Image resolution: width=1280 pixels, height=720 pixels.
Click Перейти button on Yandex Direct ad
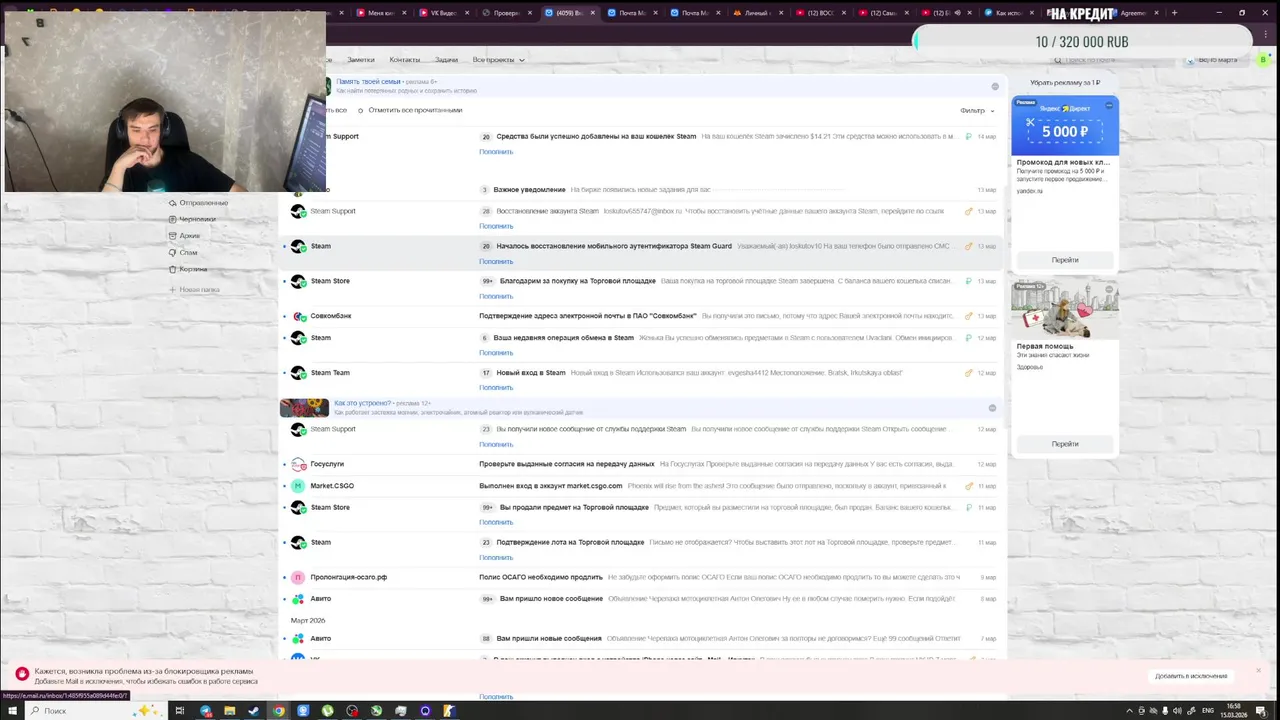[x=1065, y=260]
